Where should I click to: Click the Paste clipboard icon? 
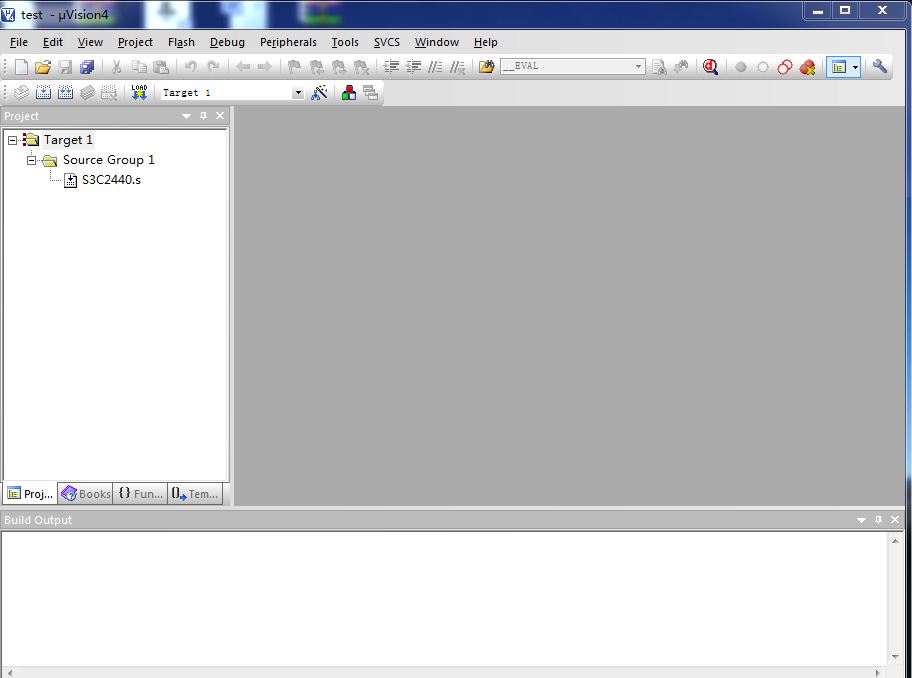coord(161,67)
